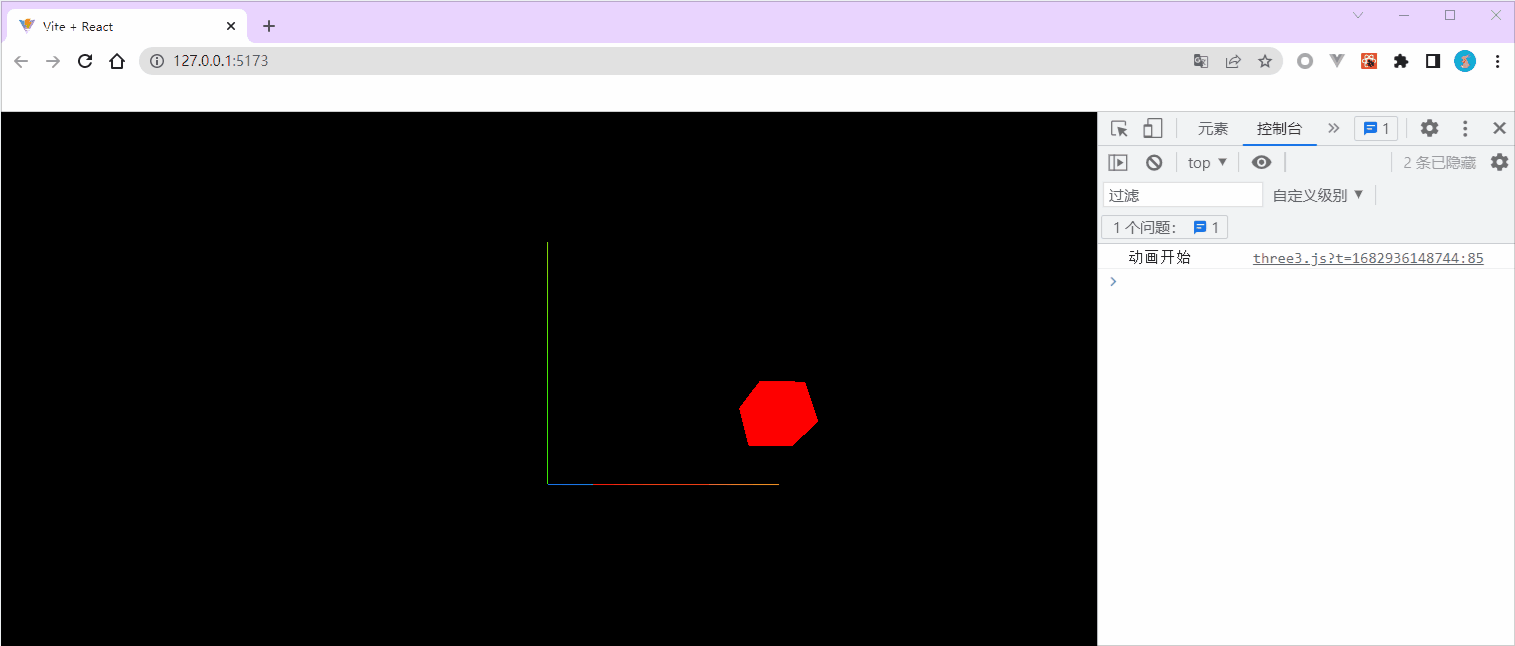Select the Vite + React tab
The width and height of the screenshot is (1515, 646).
pos(126,27)
